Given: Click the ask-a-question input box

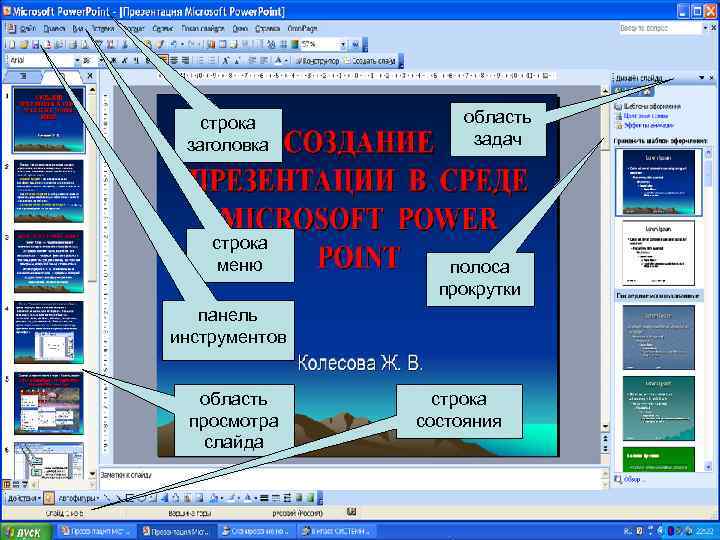Looking at the screenshot, I should point(660,28).
